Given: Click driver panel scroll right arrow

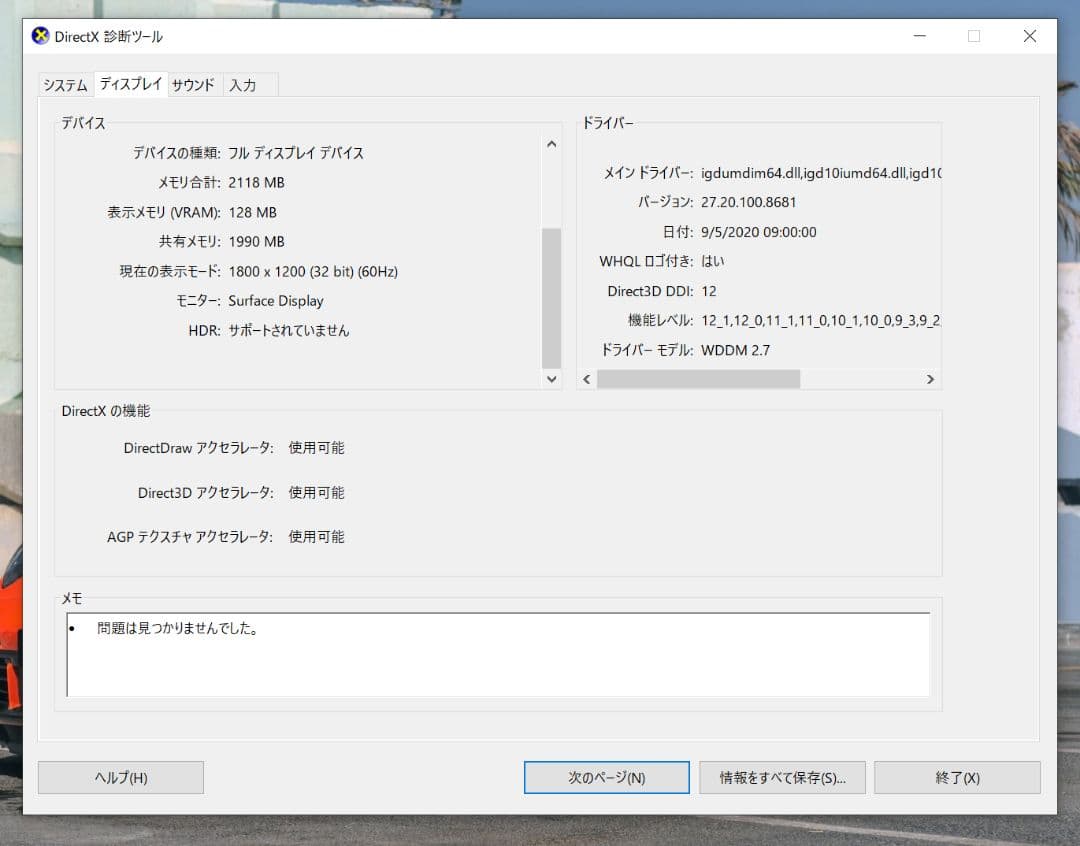Looking at the screenshot, I should click(930, 379).
